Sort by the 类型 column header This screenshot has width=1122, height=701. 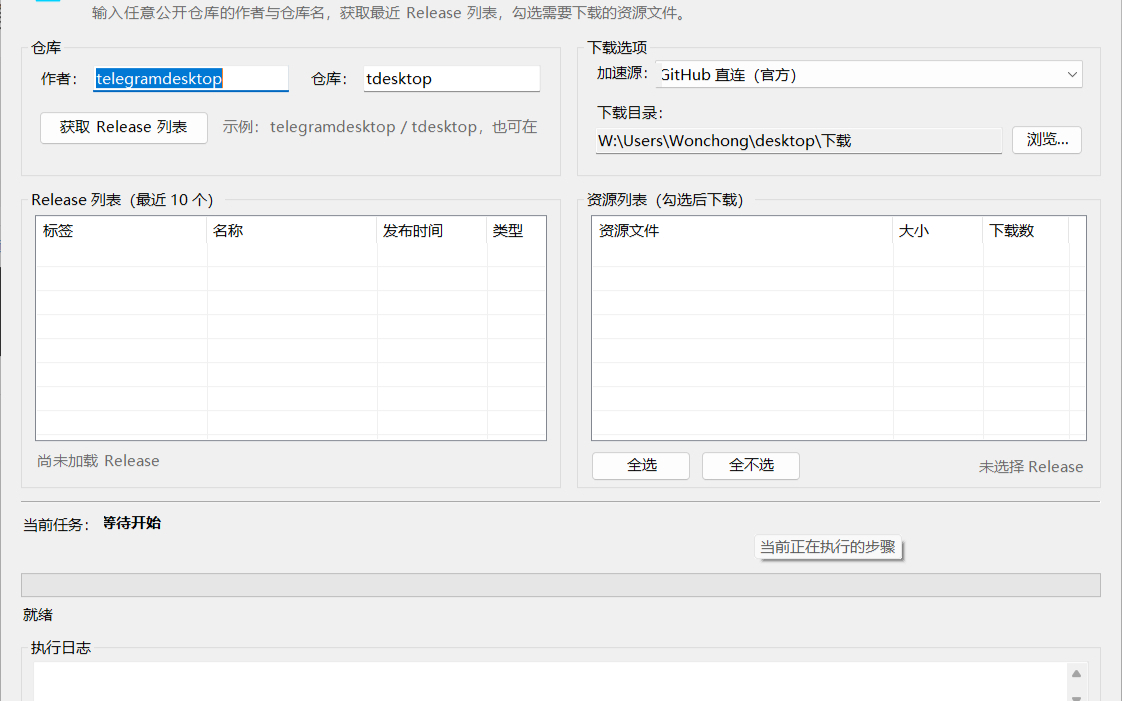coord(516,231)
